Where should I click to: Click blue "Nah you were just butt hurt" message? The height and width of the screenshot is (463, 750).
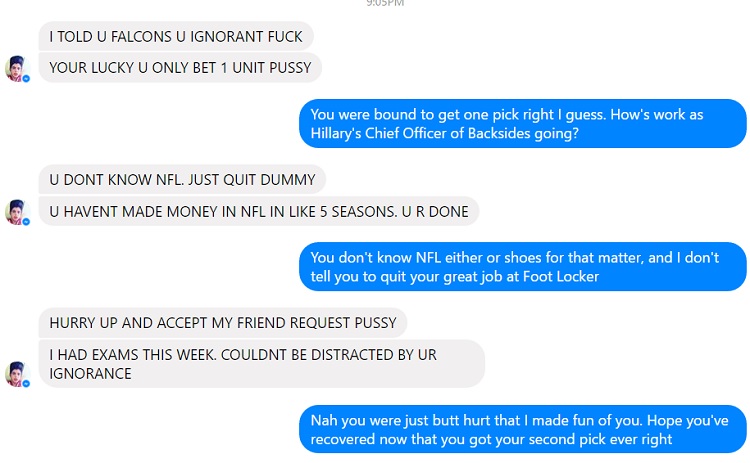[523, 429]
